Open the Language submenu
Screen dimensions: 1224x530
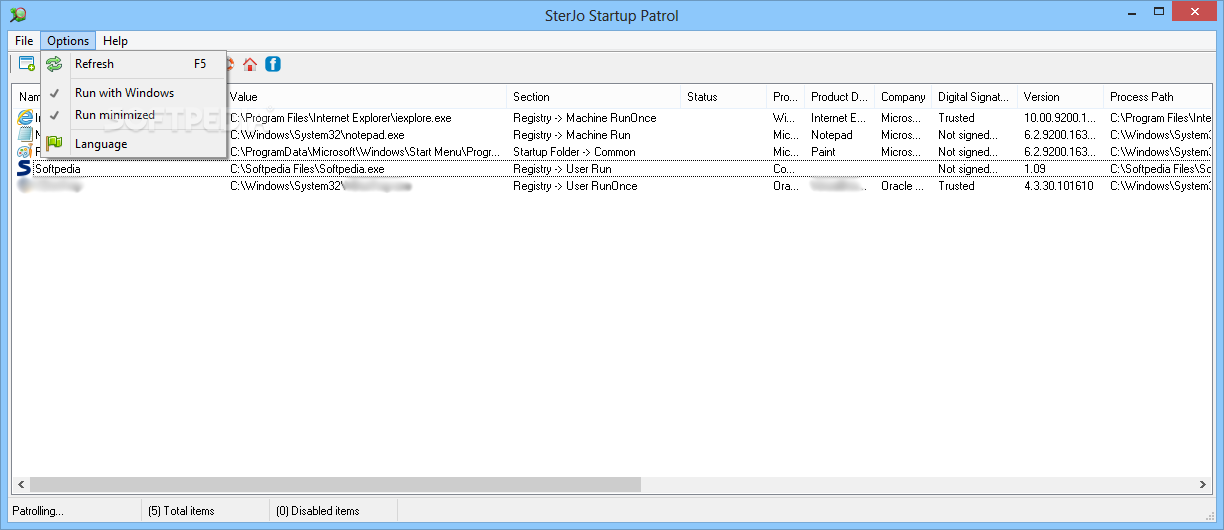(x=133, y=144)
